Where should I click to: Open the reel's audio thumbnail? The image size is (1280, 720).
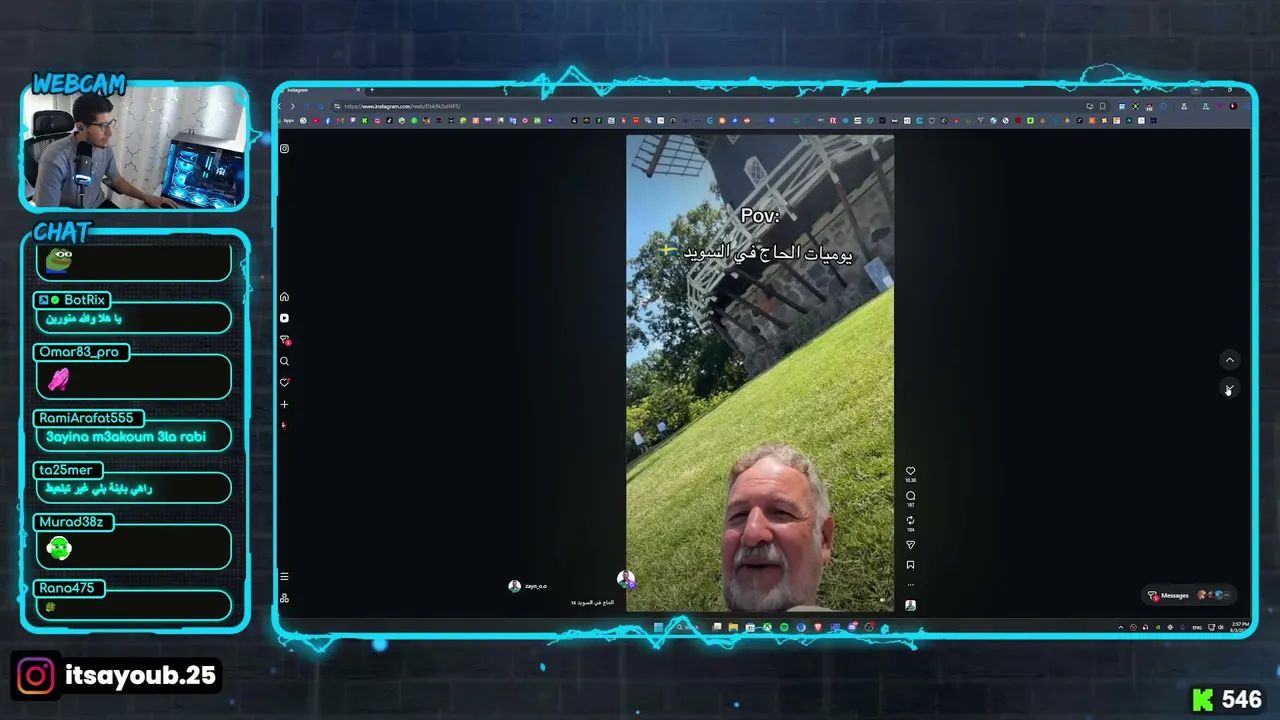tap(910, 605)
